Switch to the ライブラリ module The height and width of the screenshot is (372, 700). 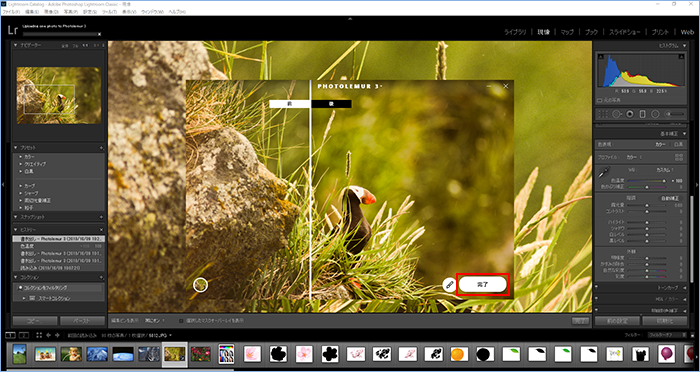515,32
